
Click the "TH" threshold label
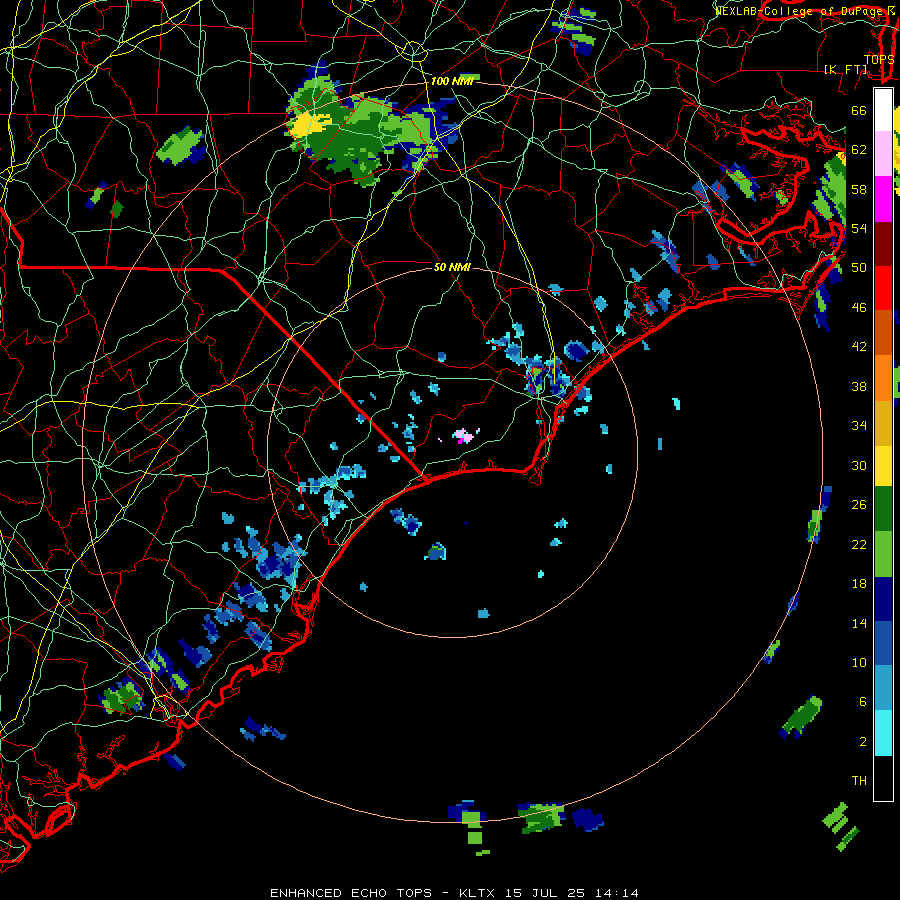pyautogui.click(x=859, y=781)
